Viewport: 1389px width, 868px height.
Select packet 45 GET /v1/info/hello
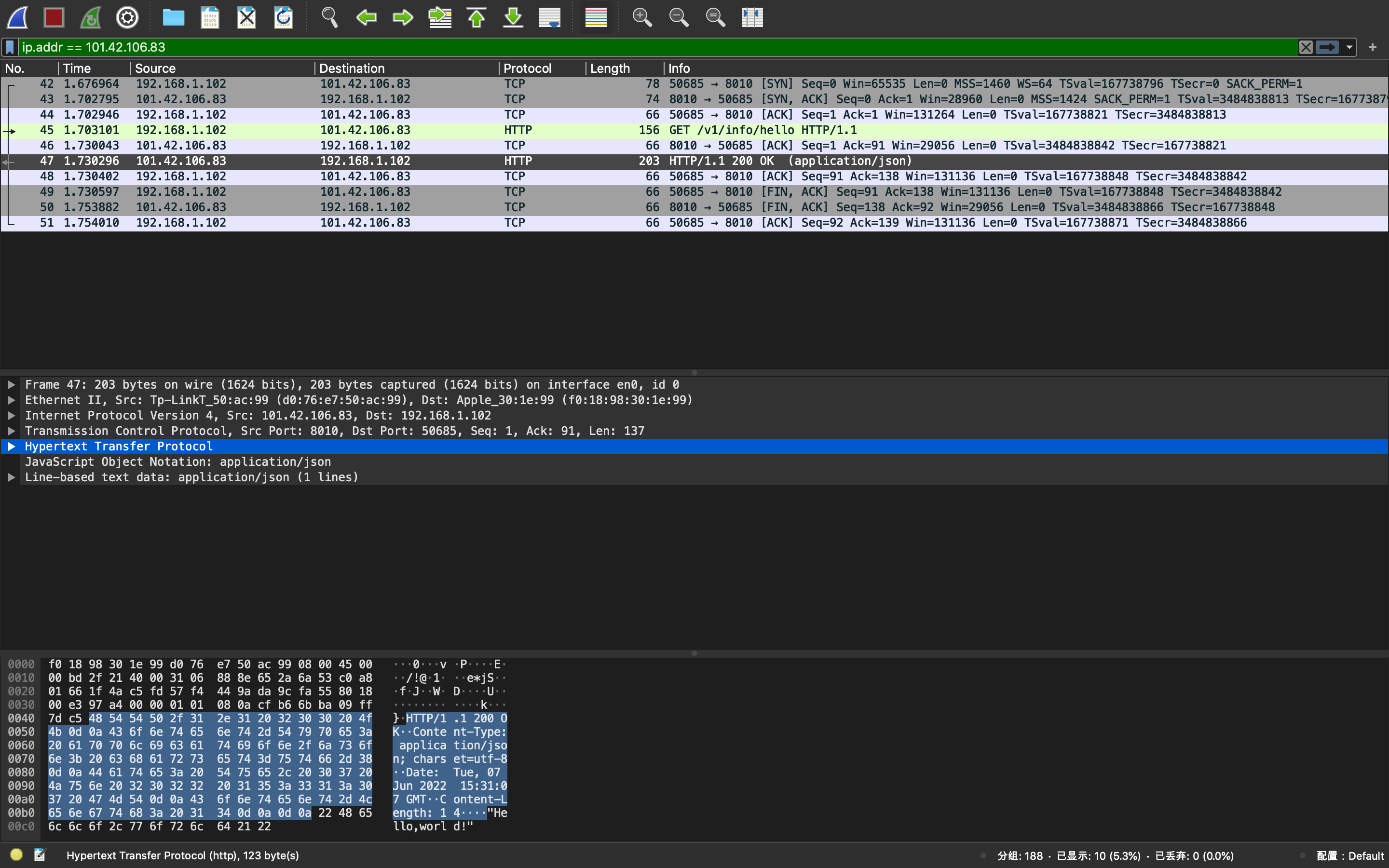click(694, 130)
